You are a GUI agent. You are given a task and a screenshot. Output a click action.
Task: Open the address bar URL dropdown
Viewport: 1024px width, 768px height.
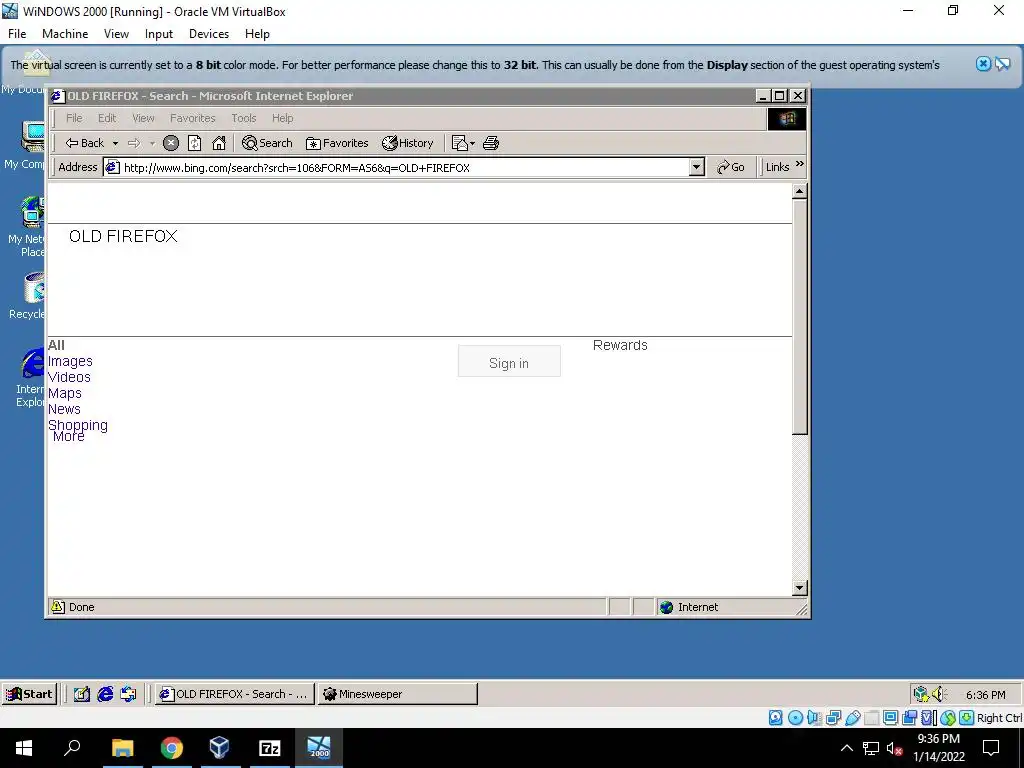pyautogui.click(x=697, y=167)
